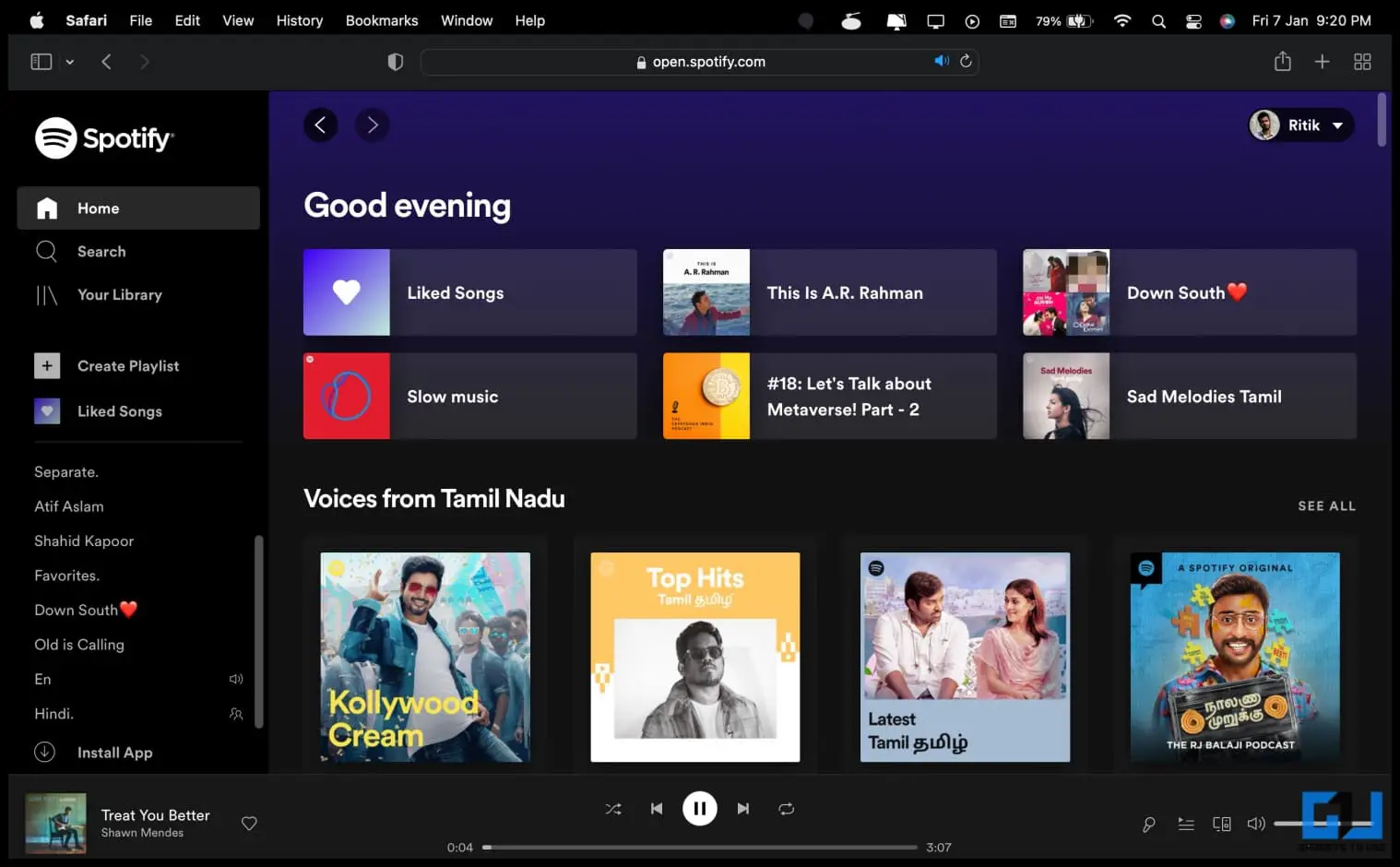The width and height of the screenshot is (1400, 867).
Task: Skip to the previous track
Action: (x=657, y=809)
